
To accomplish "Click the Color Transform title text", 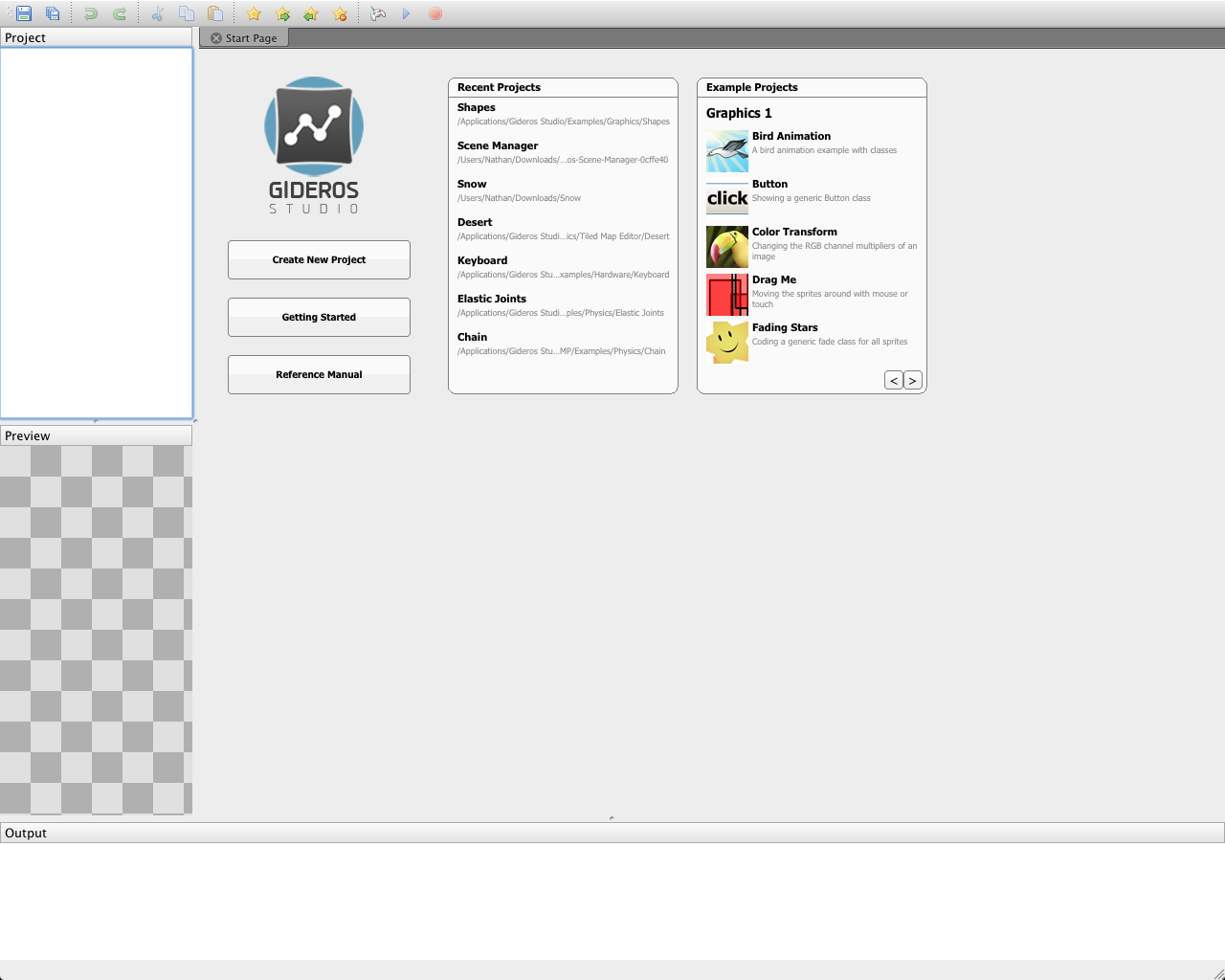I will 794,232.
